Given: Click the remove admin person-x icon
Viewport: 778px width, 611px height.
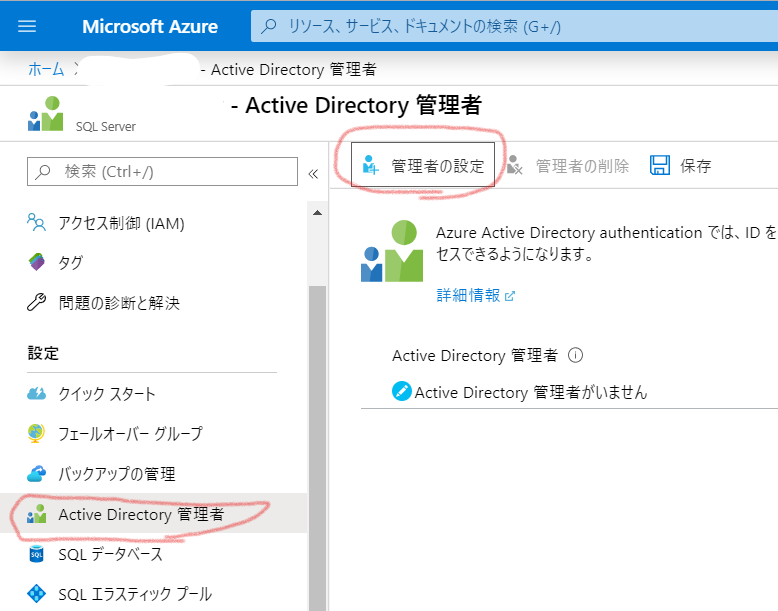Looking at the screenshot, I should (x=515, y=165).
